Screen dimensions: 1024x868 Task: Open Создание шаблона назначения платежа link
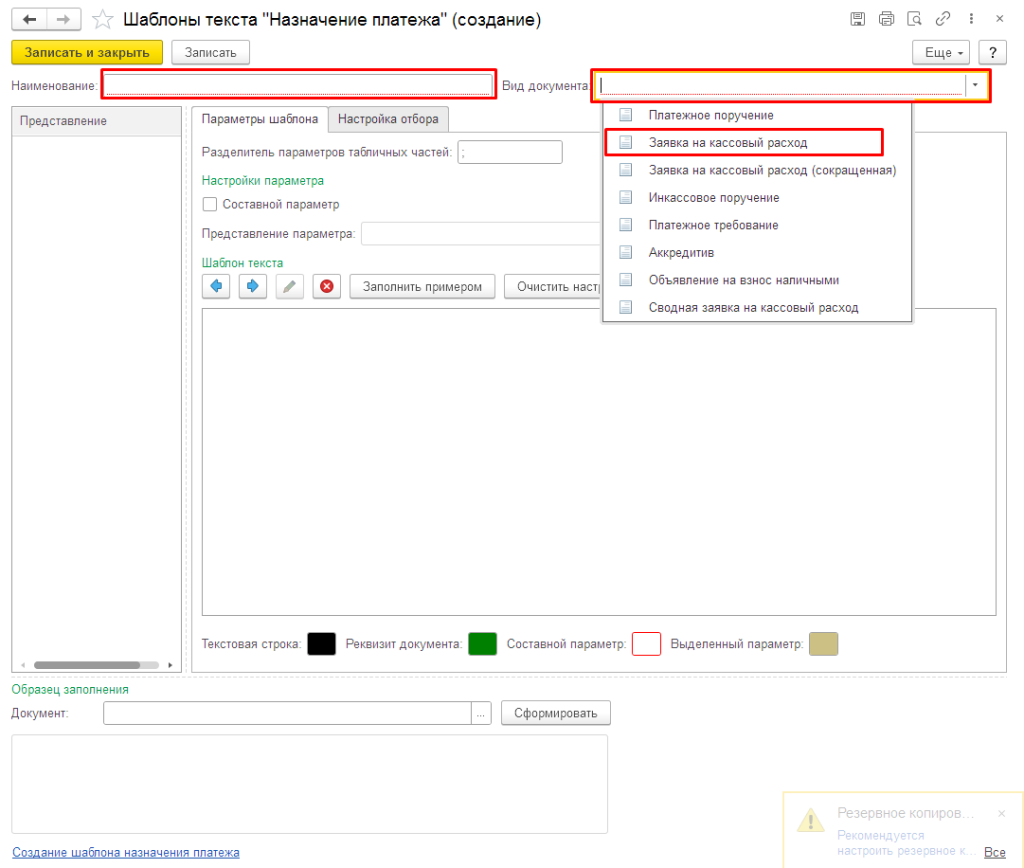tap(126, 853)
